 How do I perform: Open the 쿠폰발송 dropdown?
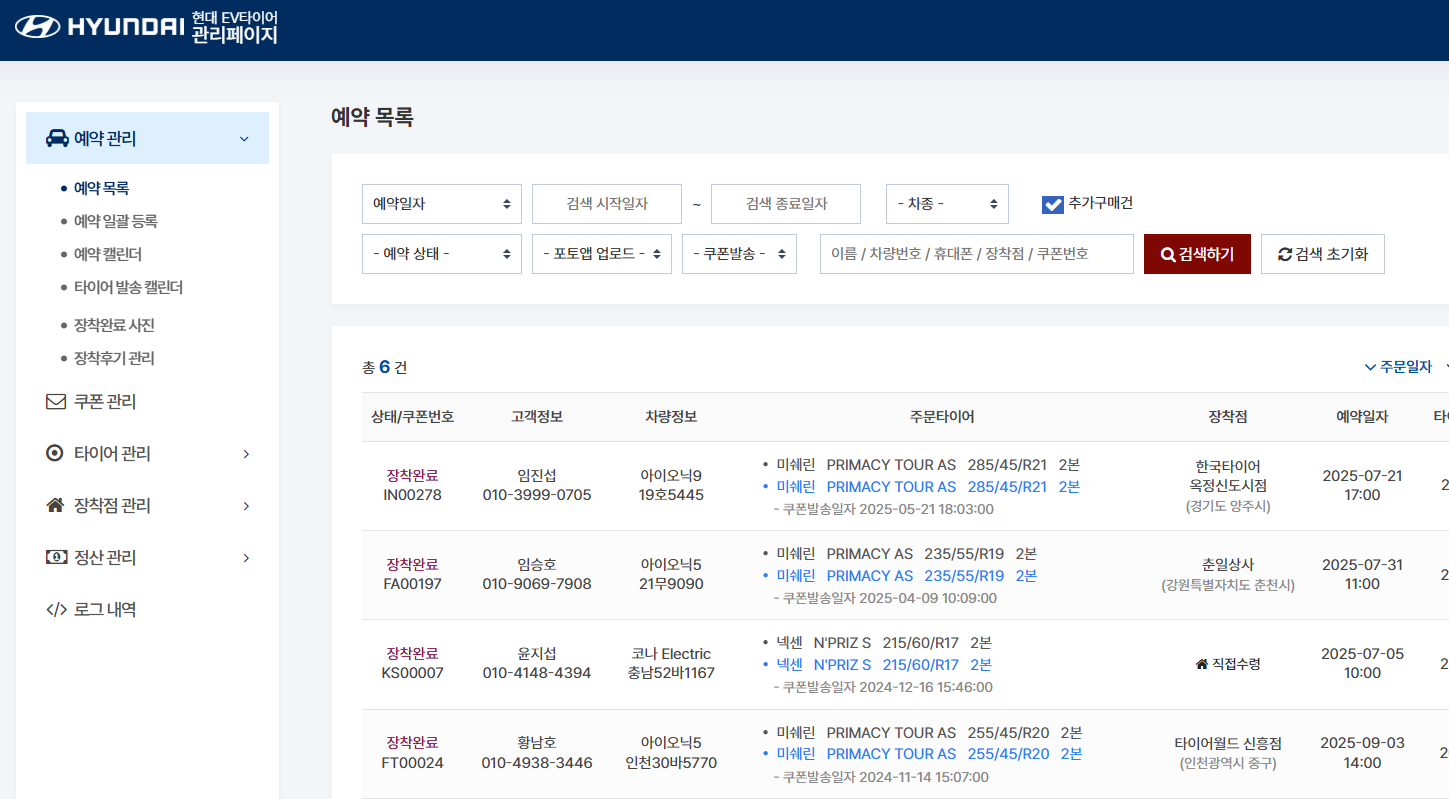click(x=739, y=254)
